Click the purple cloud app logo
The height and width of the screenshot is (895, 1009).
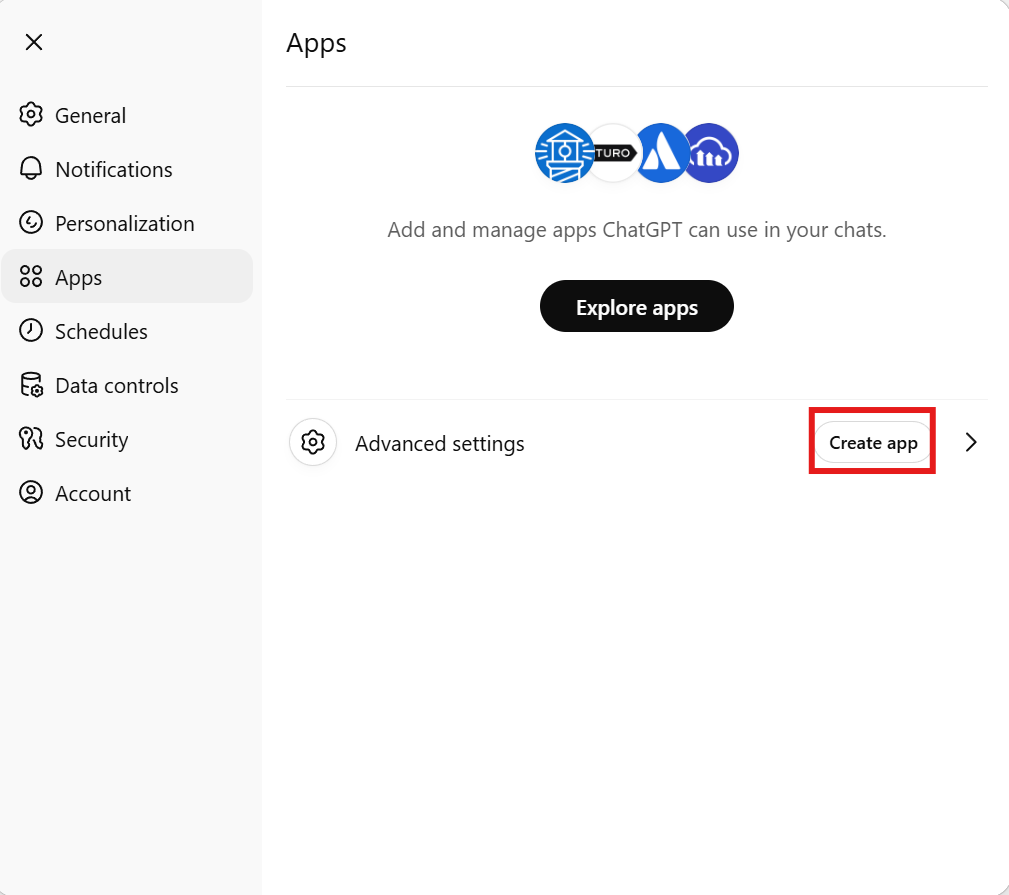(710, 153)
